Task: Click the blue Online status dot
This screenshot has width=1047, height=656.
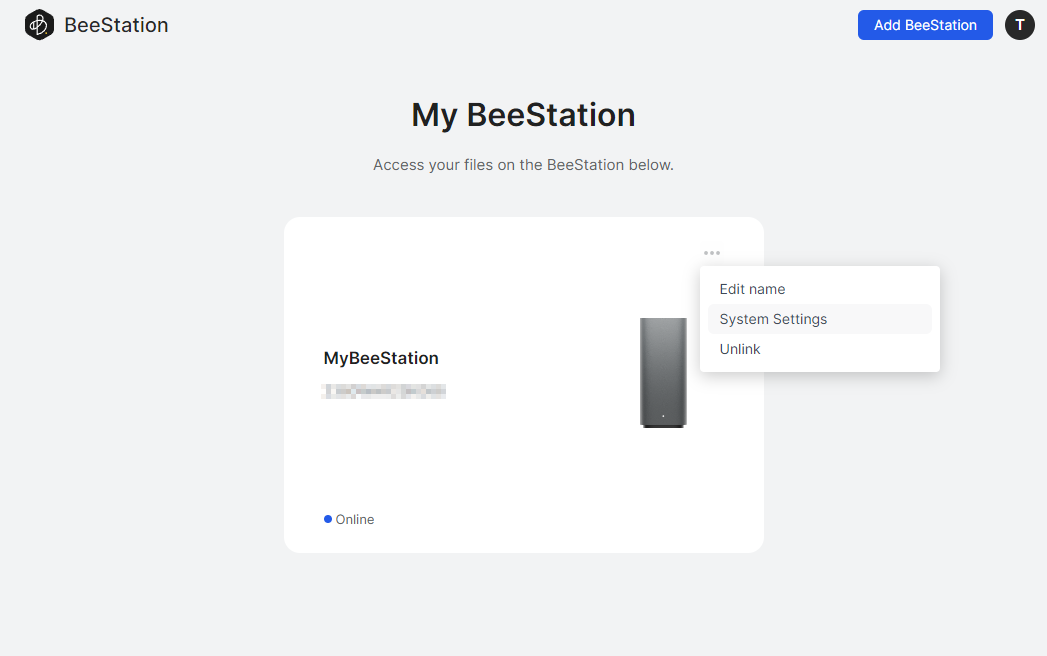Action: [x=327, y=518]
